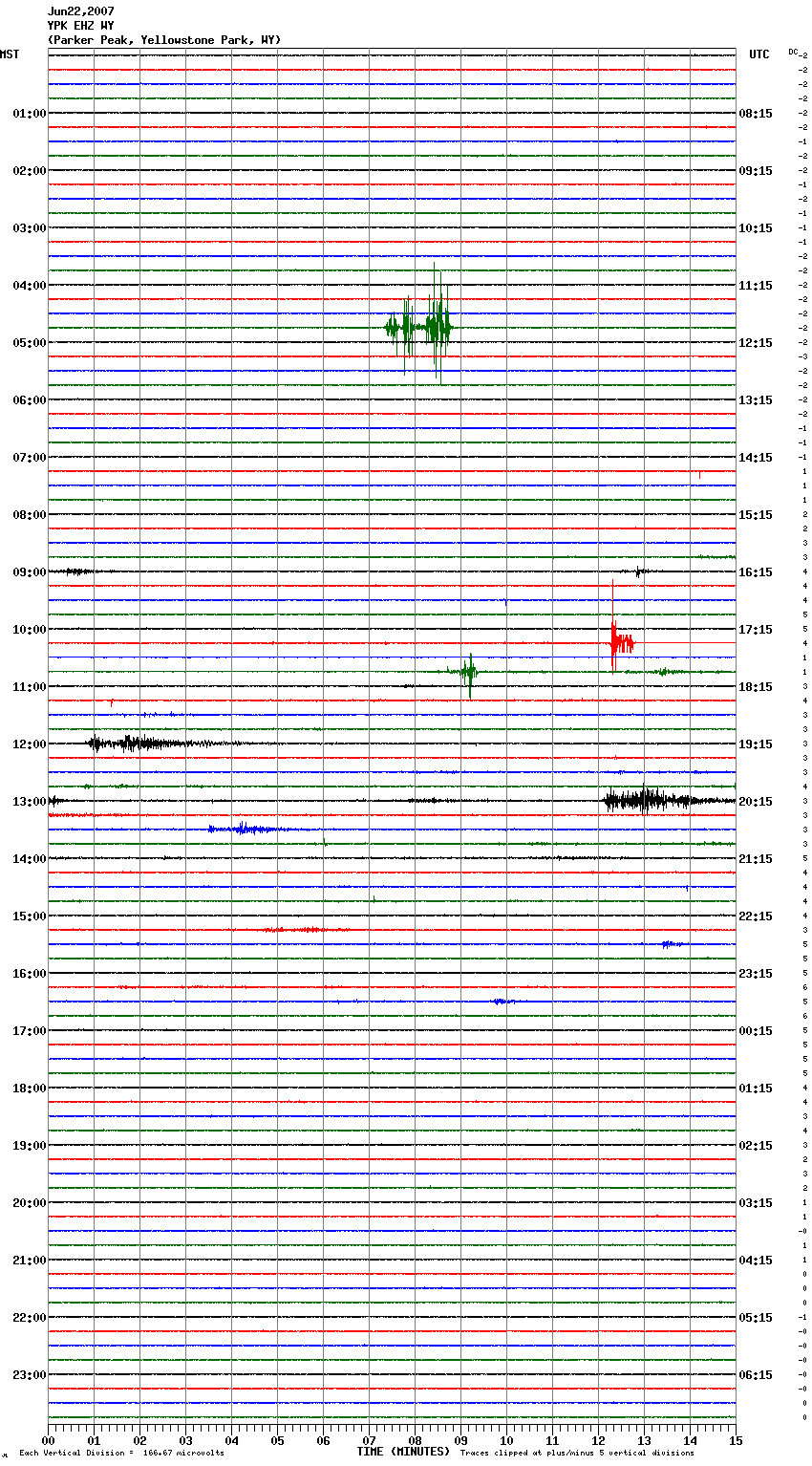Click the Traces clipped at plus/minus 5 divisions note
The image size is (812, 1466).
[x=577, y=1453]
